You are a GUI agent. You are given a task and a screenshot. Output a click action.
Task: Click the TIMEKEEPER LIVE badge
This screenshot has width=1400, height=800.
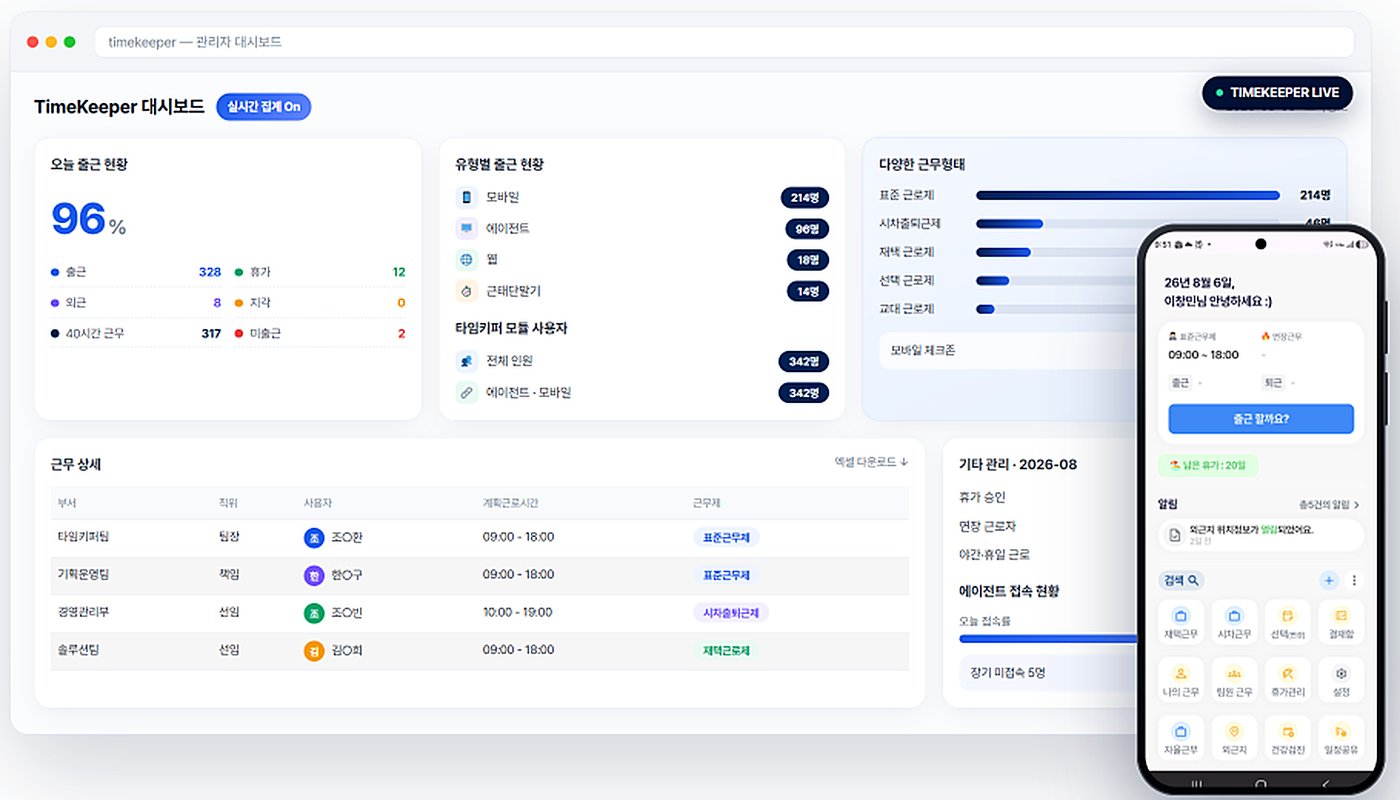click(1277, 93)
